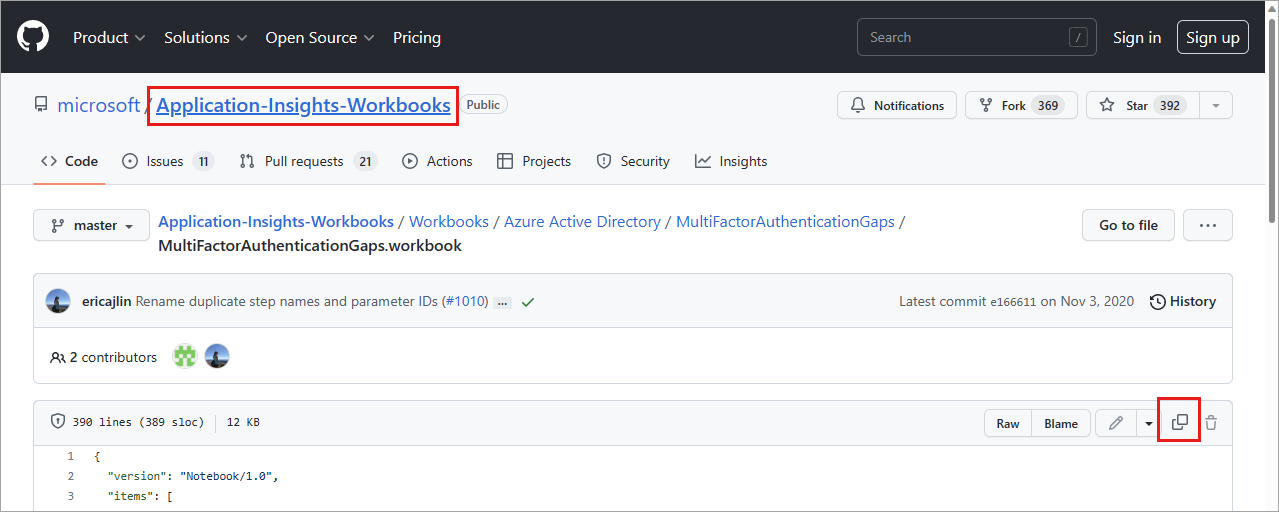
Task: Click the Search input field
Action: coord(960,38)
